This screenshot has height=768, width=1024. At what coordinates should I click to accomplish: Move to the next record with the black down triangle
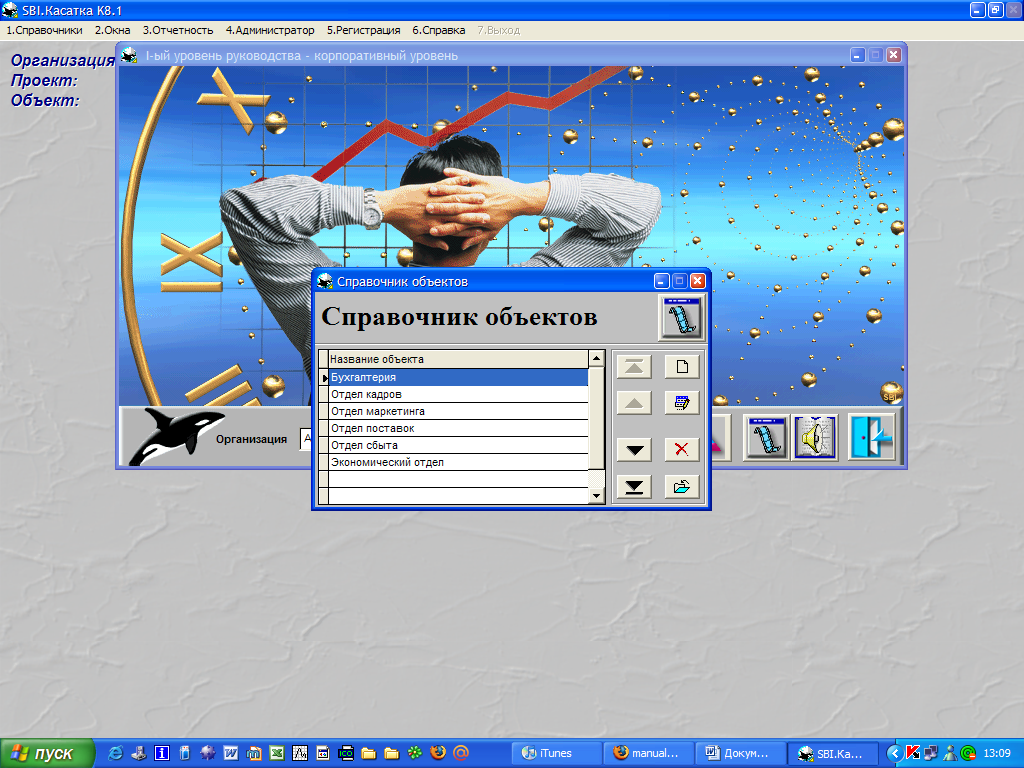pyautogui.click(x=634, y=449)
